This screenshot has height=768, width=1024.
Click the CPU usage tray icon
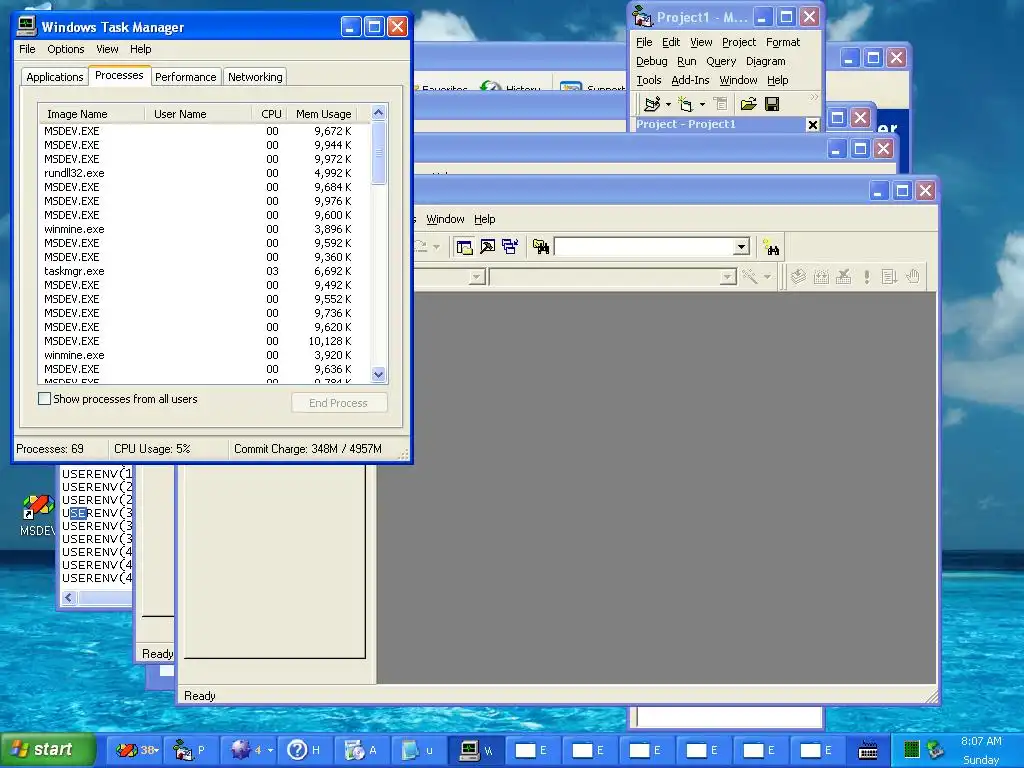click(x=912, y=749)
